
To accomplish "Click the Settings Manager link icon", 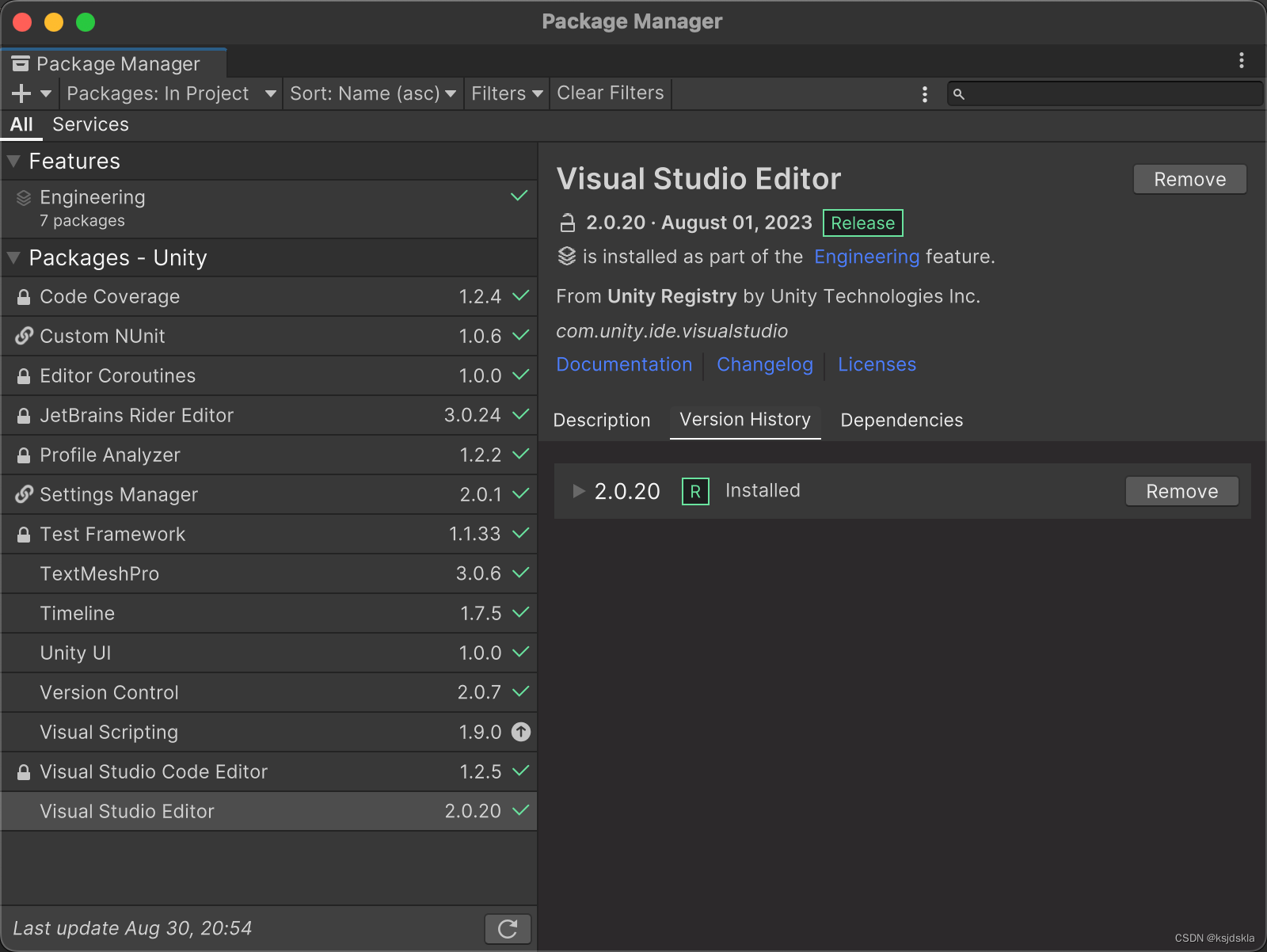I will click(24, 494).
